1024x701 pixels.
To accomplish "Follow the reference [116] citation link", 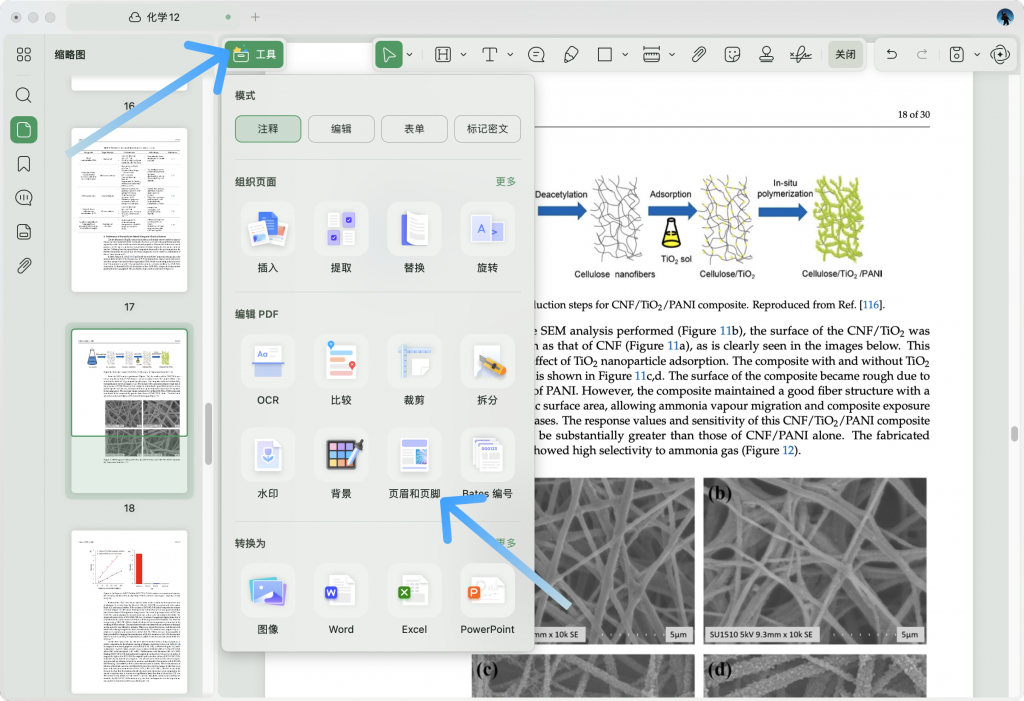I will [871, 304].
